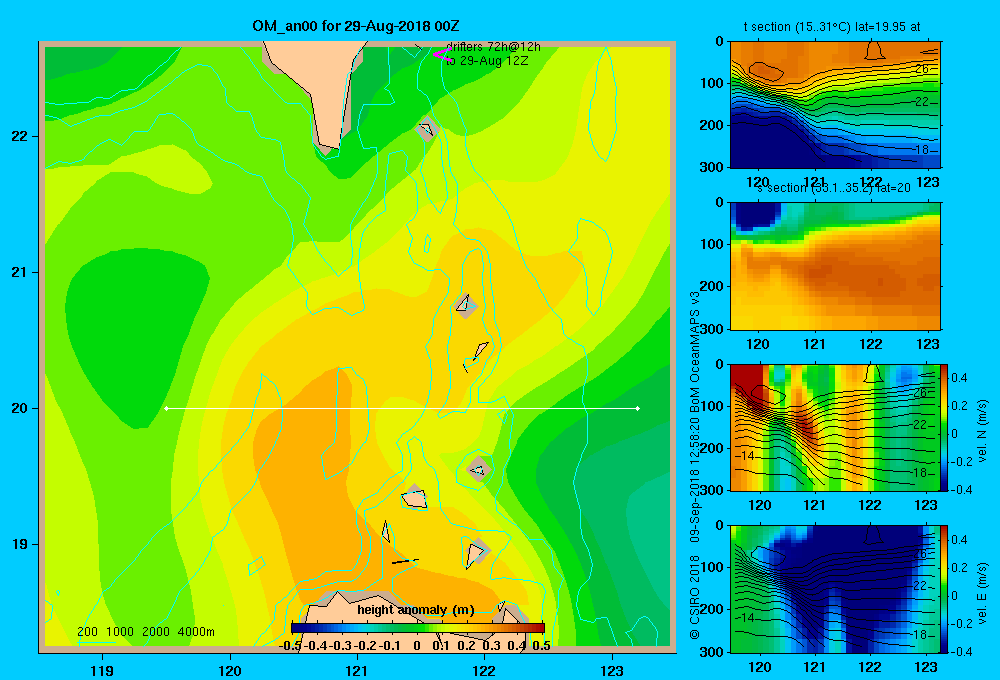The width and height of the screenshot is (1000, 680).
Task: Click the vel. N vertical color bar
Action: click(945, 427)
